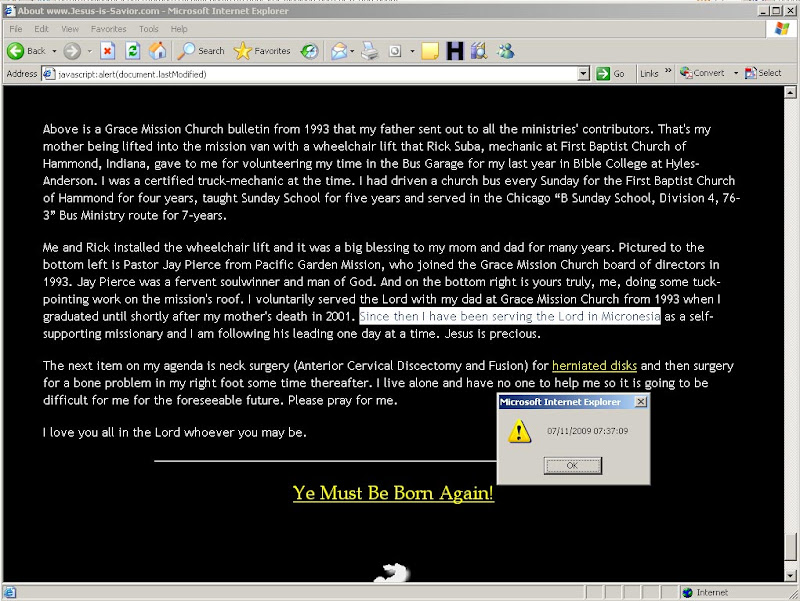The width and height of the screenshot is (800, 601).
Task: Open the Search pane
Action: [201, 51]
